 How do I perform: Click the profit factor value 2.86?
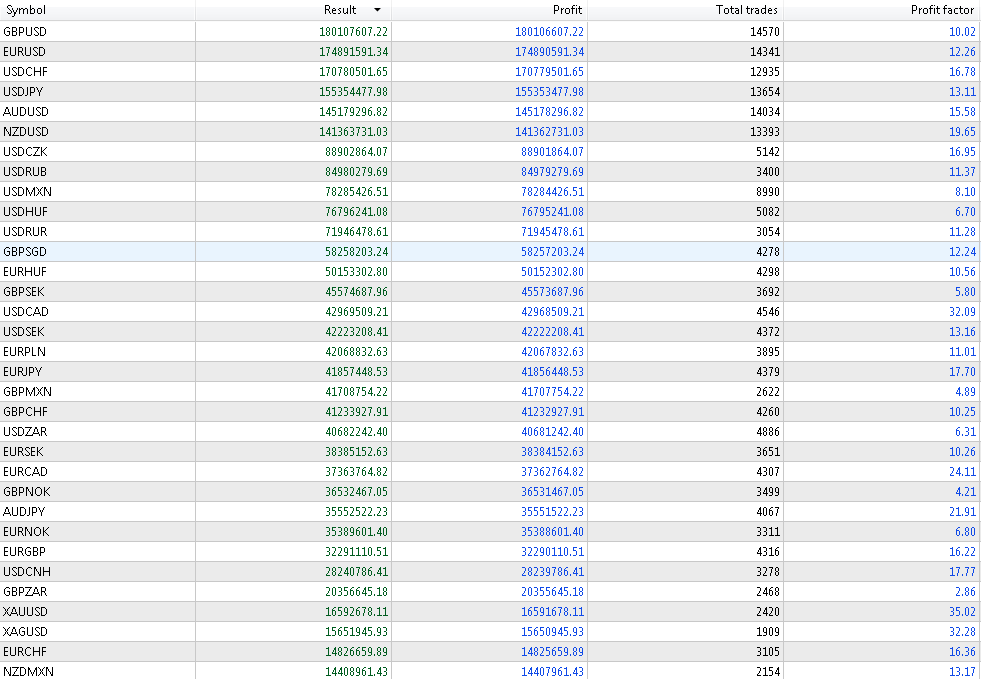965,592
